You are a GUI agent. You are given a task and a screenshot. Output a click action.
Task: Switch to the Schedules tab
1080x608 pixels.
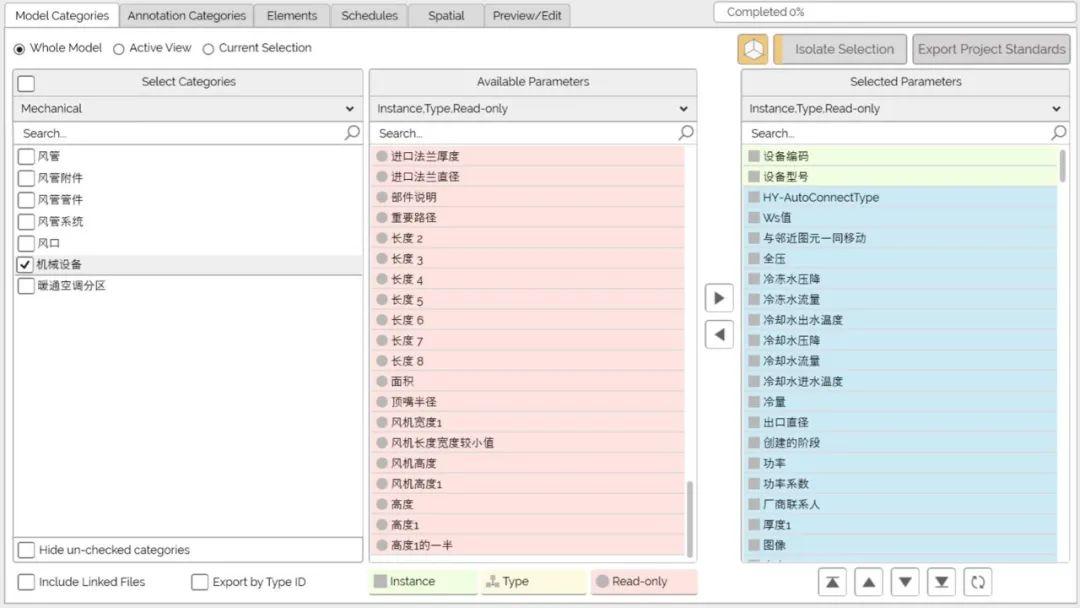369,15
